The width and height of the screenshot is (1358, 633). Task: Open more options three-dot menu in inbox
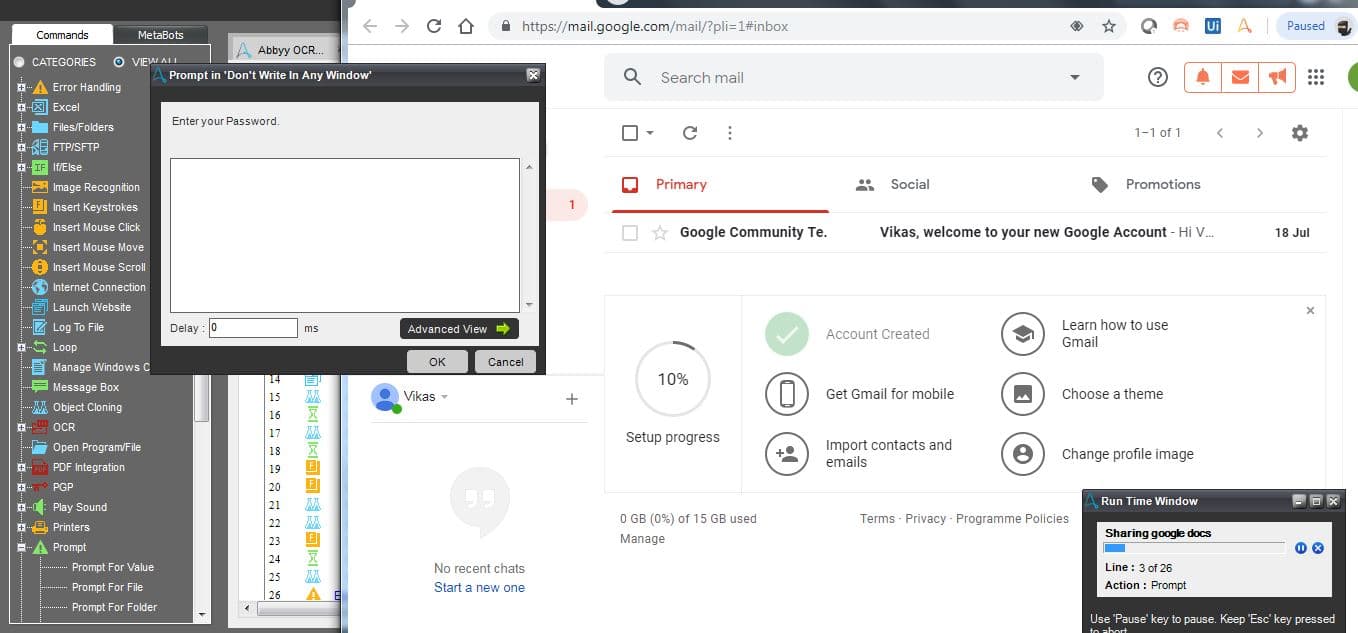point(730,133)
